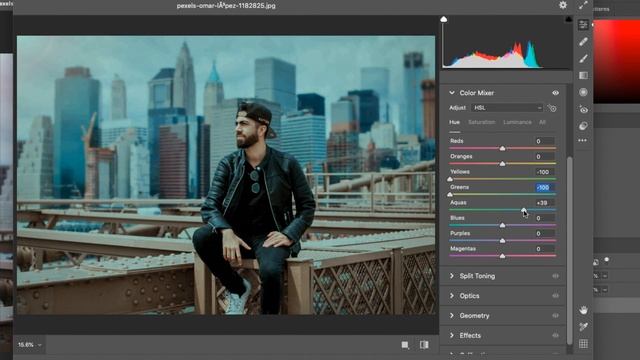
Task: Click the photo preview of the man
Action: (x=226, y=175)
